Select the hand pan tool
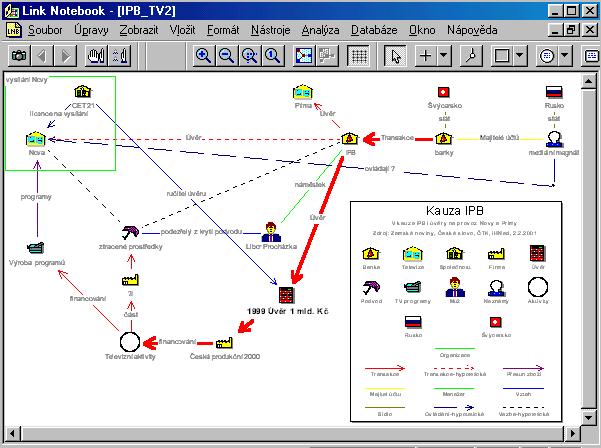 tap(96, 56)
